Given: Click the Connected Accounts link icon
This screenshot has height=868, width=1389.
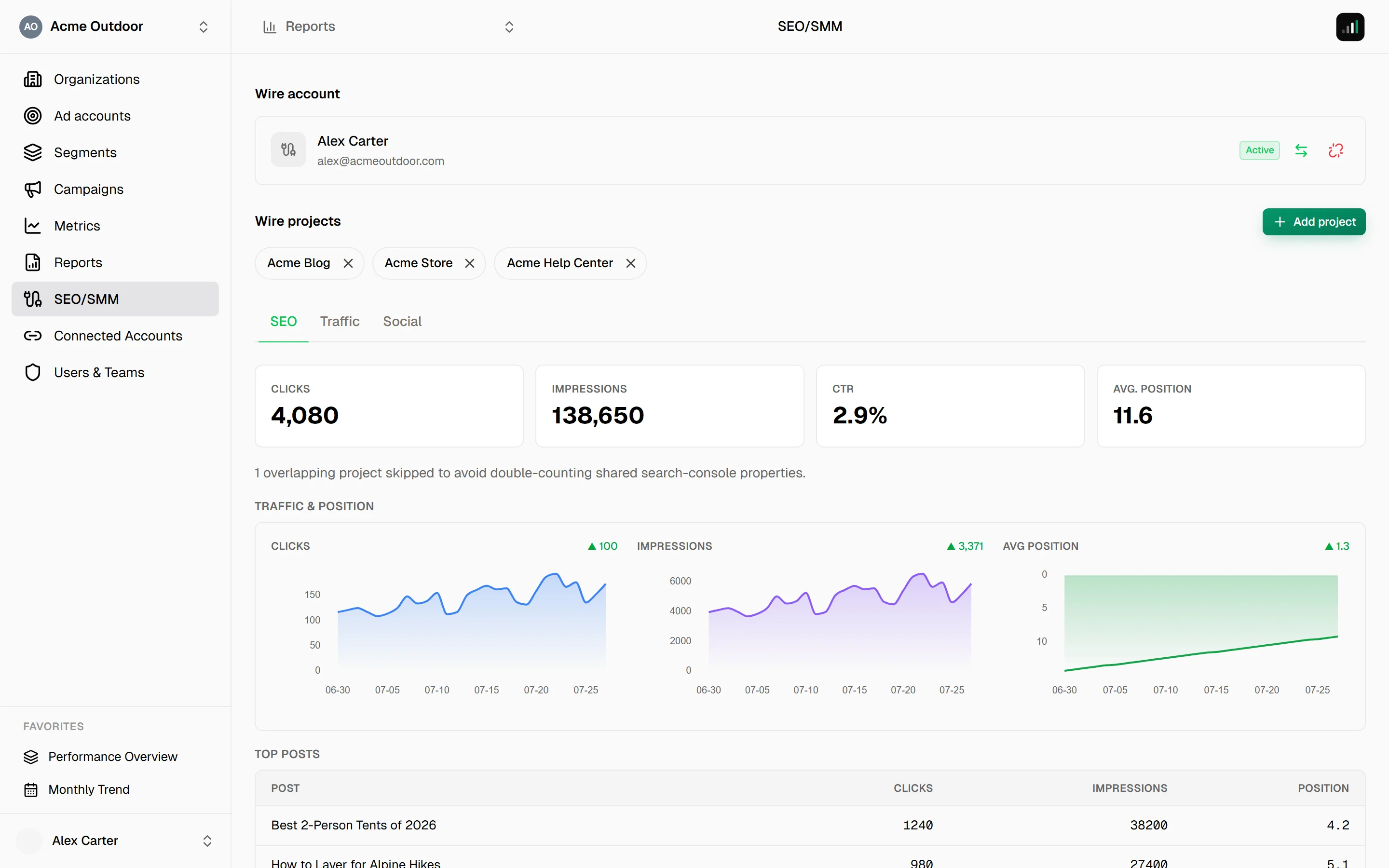Looking at the screenshot, I should (33, 336).
